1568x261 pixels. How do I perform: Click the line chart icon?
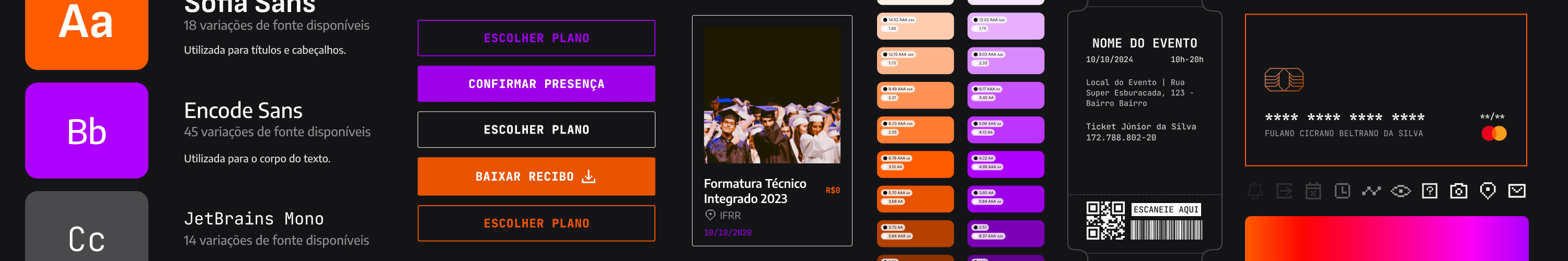point(1371,191)
